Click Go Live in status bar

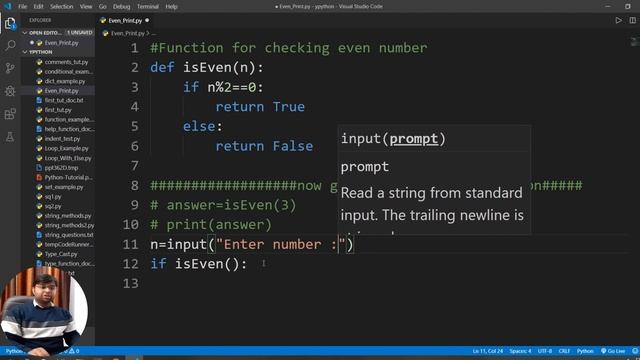coord(613,351)
